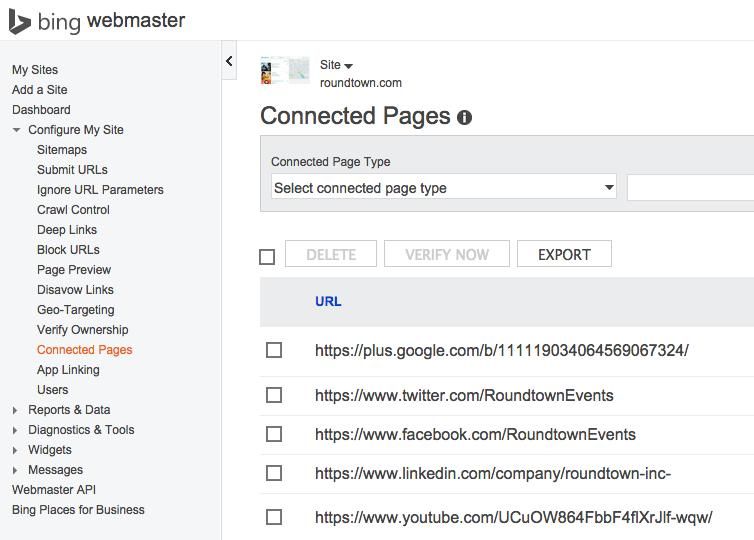This screenshot has height=540, width=754.
Task: Expand the Messages section
Action: (x=15, y=470)
